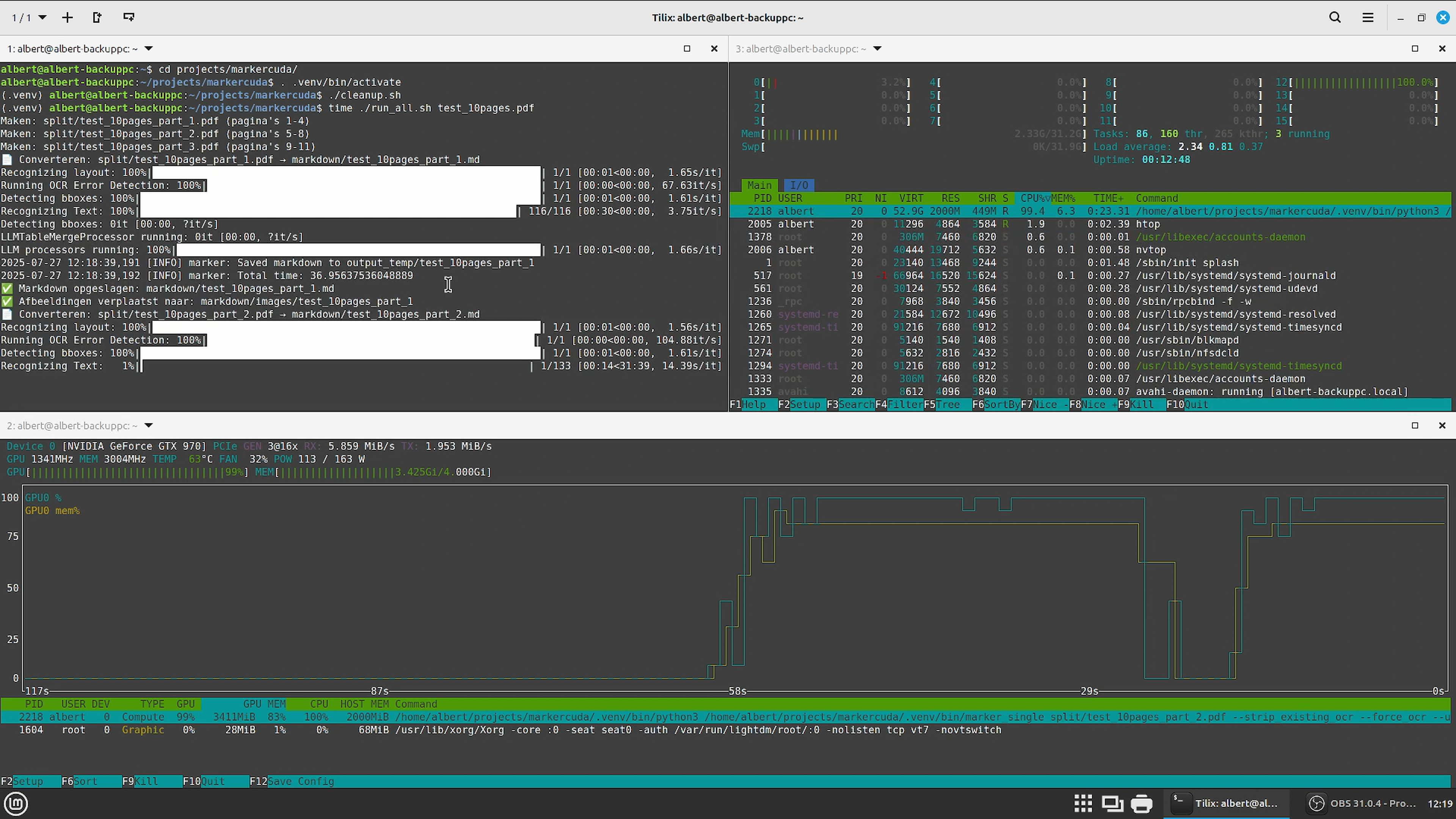Open terminal 1 title dropdown arrow

pos(149,49)
